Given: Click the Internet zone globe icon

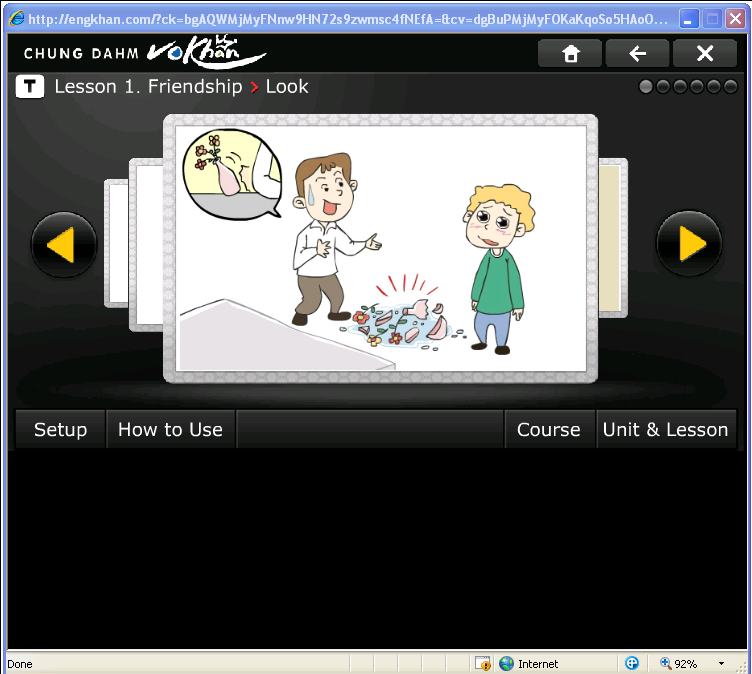Looking at the screenshot, I should coord(506,663).
